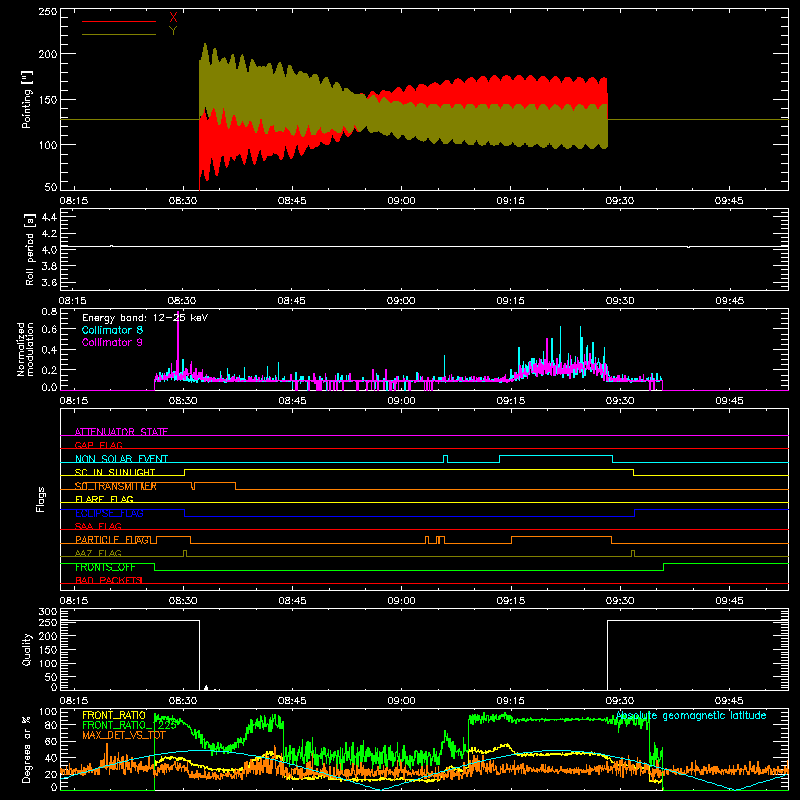Click the 0.8 tick on modulation axis
The width and height of the screenshot is (800, 800).
[x=49, y=312]
